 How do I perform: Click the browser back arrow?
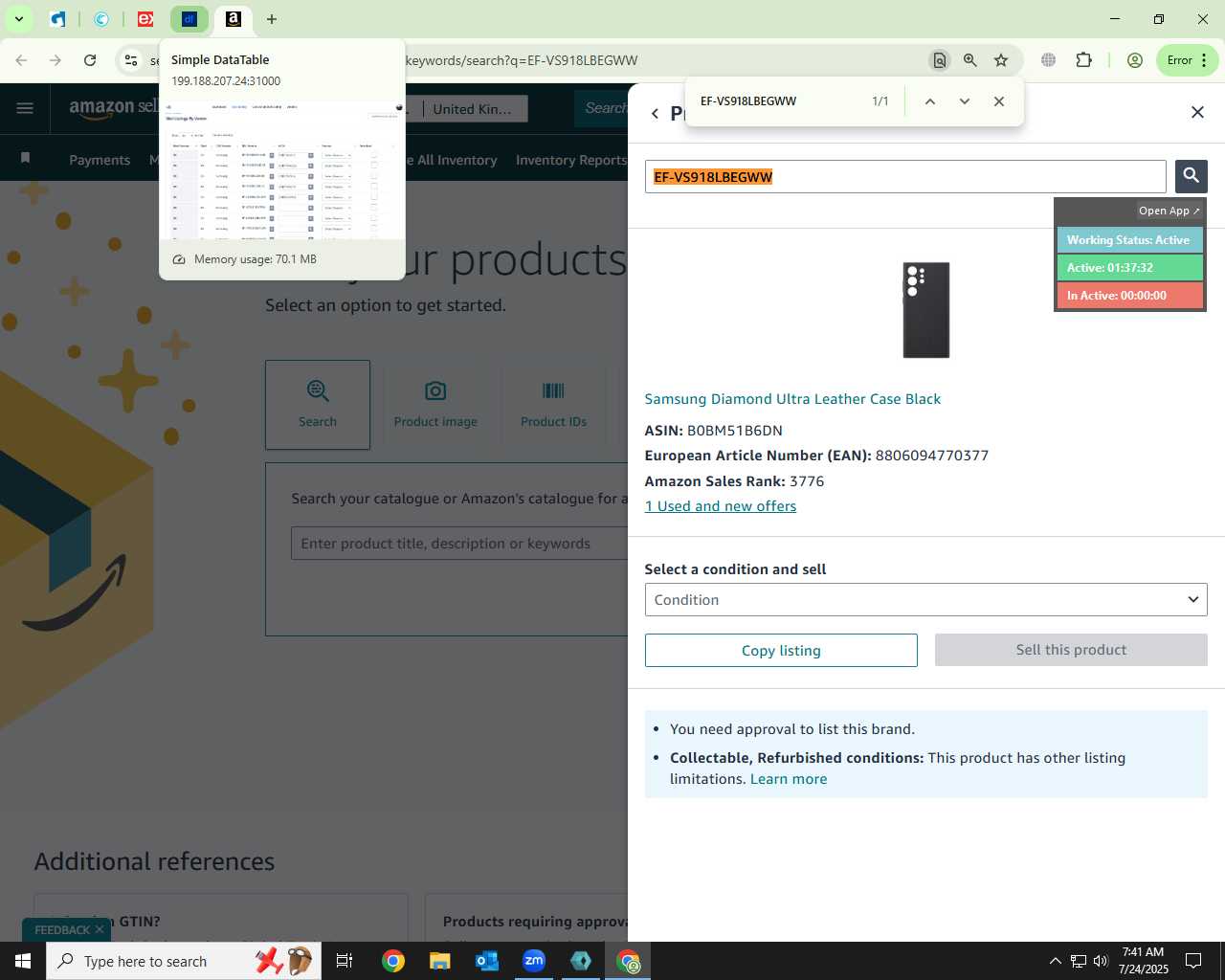(x=21, y=60)
